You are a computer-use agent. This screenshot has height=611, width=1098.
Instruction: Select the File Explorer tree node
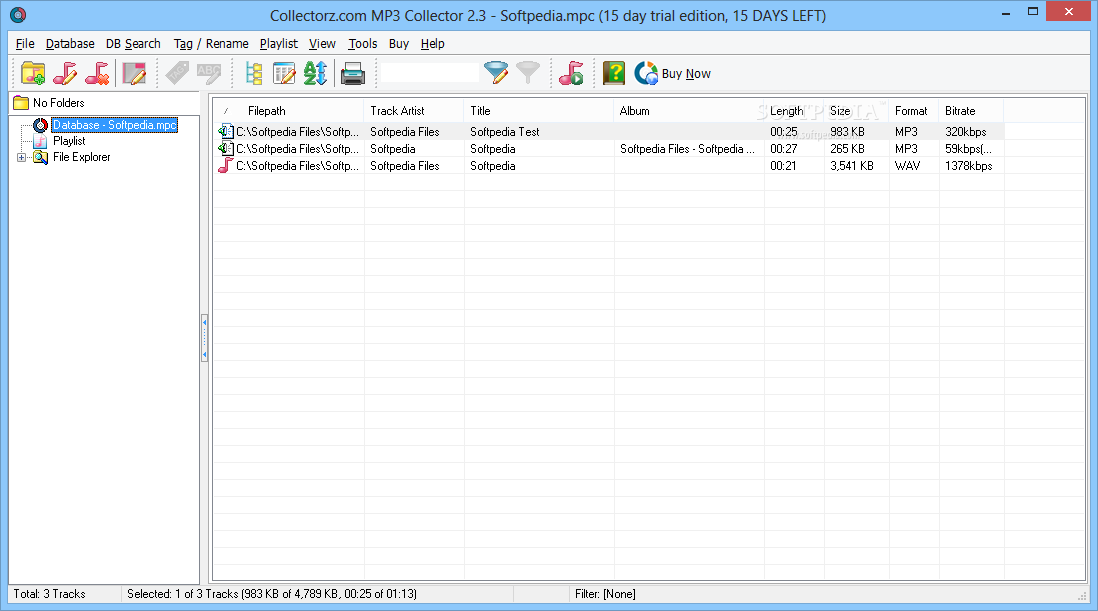tap(82, 157)
